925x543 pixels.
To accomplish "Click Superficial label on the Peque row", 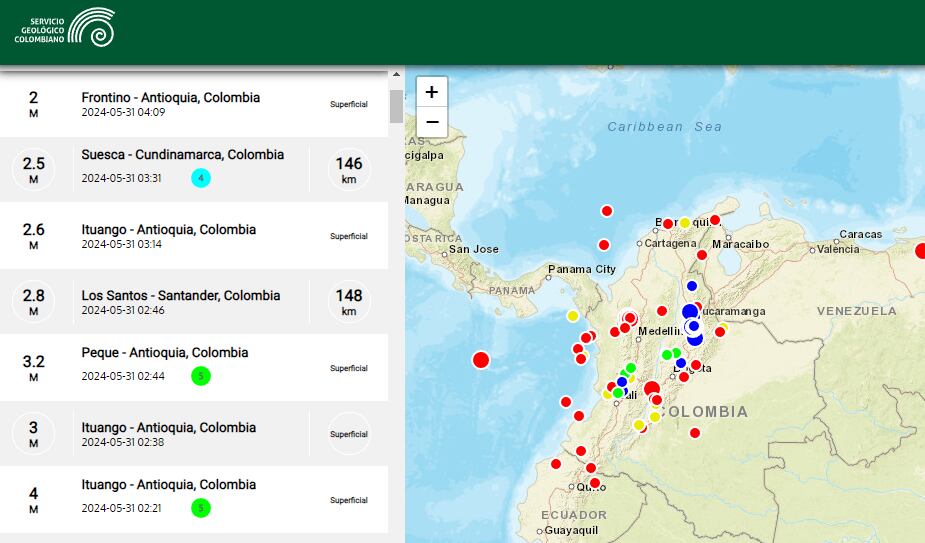I will (349, 368).
